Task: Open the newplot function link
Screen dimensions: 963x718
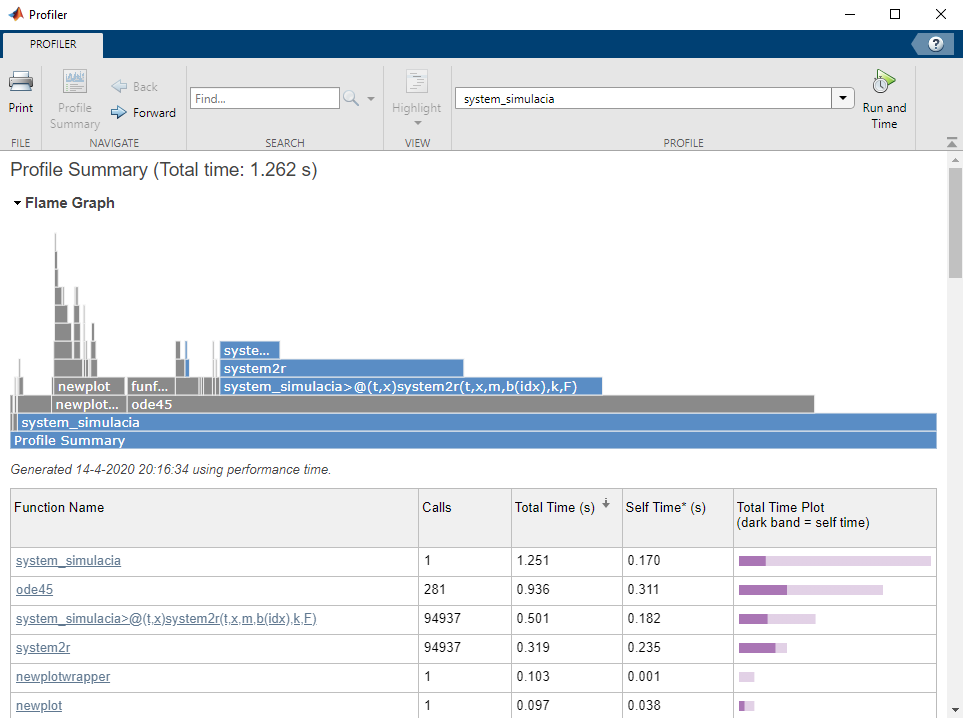Action: coord(39,706)
